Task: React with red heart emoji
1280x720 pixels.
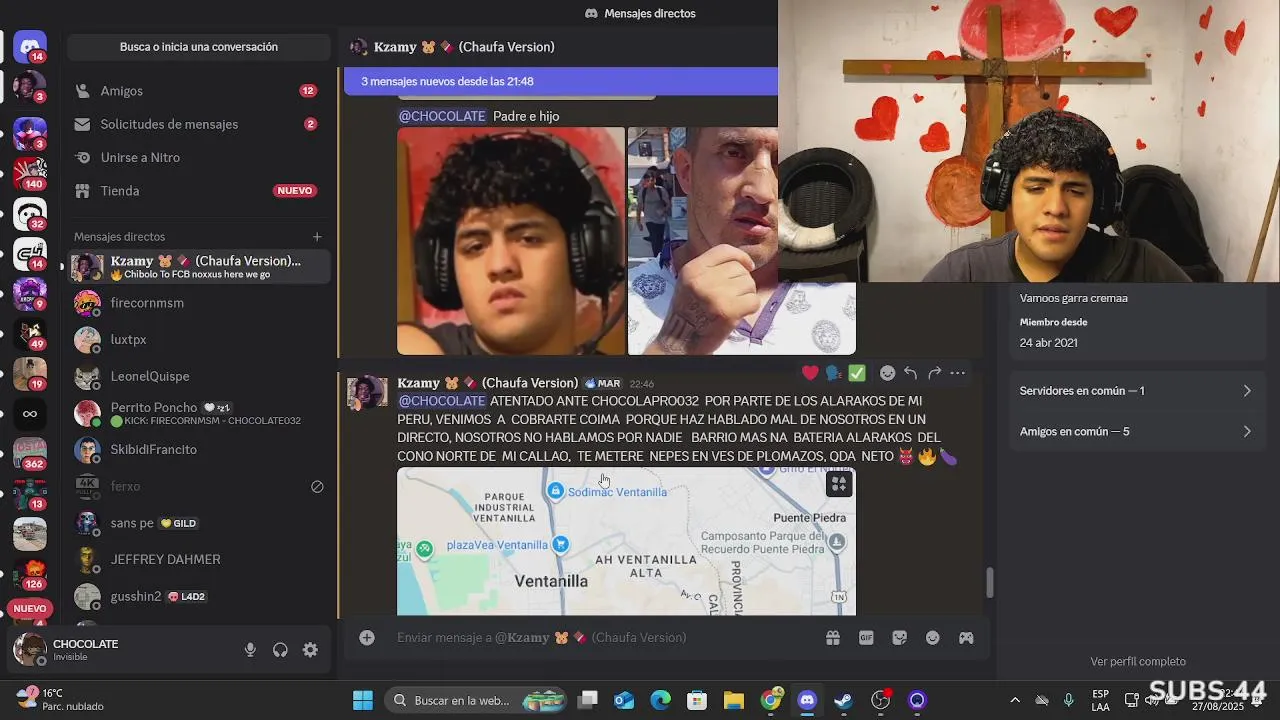Action: click(x=810, y=373)
